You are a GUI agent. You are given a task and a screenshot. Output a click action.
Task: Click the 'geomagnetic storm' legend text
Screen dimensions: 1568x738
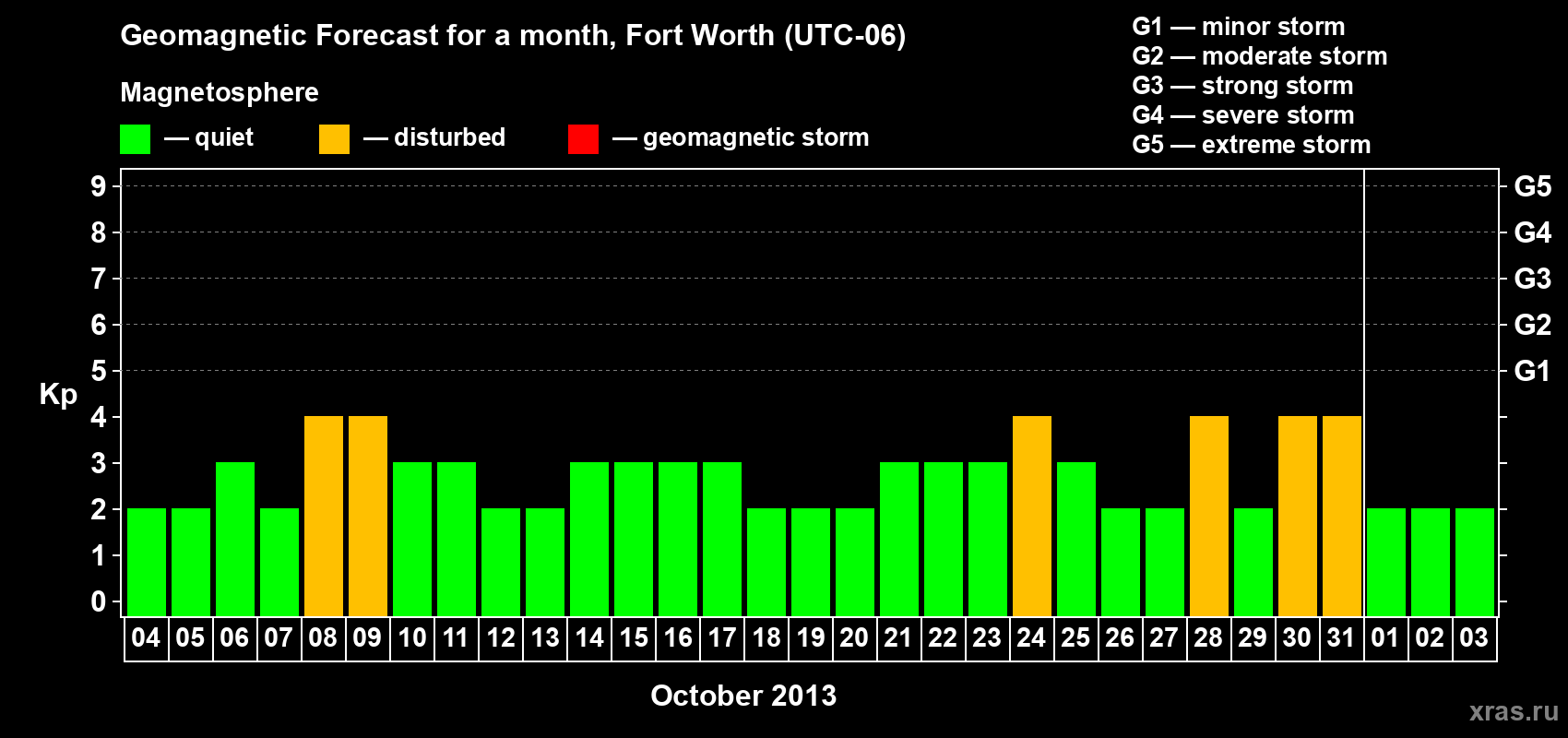pyautogui.click(x=755, y=137)
